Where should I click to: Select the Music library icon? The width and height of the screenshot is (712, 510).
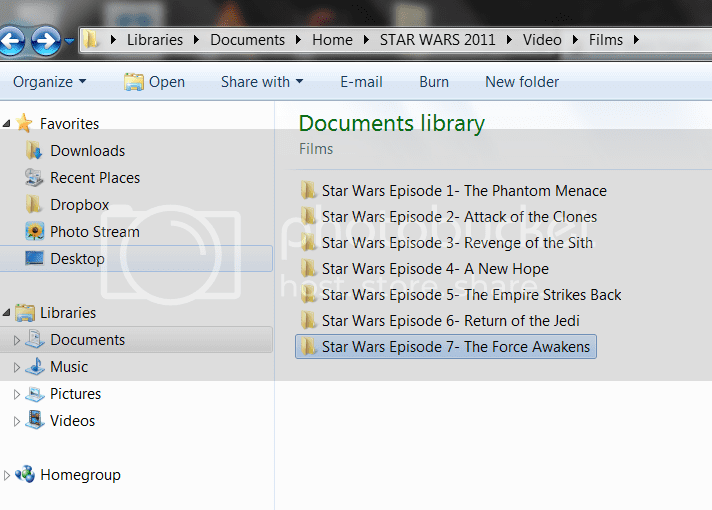coord(35,367)
